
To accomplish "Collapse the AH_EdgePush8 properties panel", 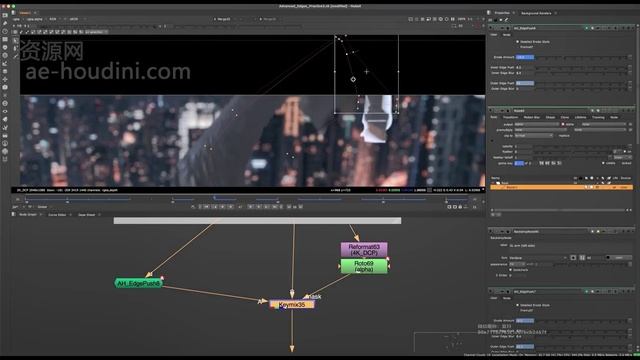I will click(491, 28).
